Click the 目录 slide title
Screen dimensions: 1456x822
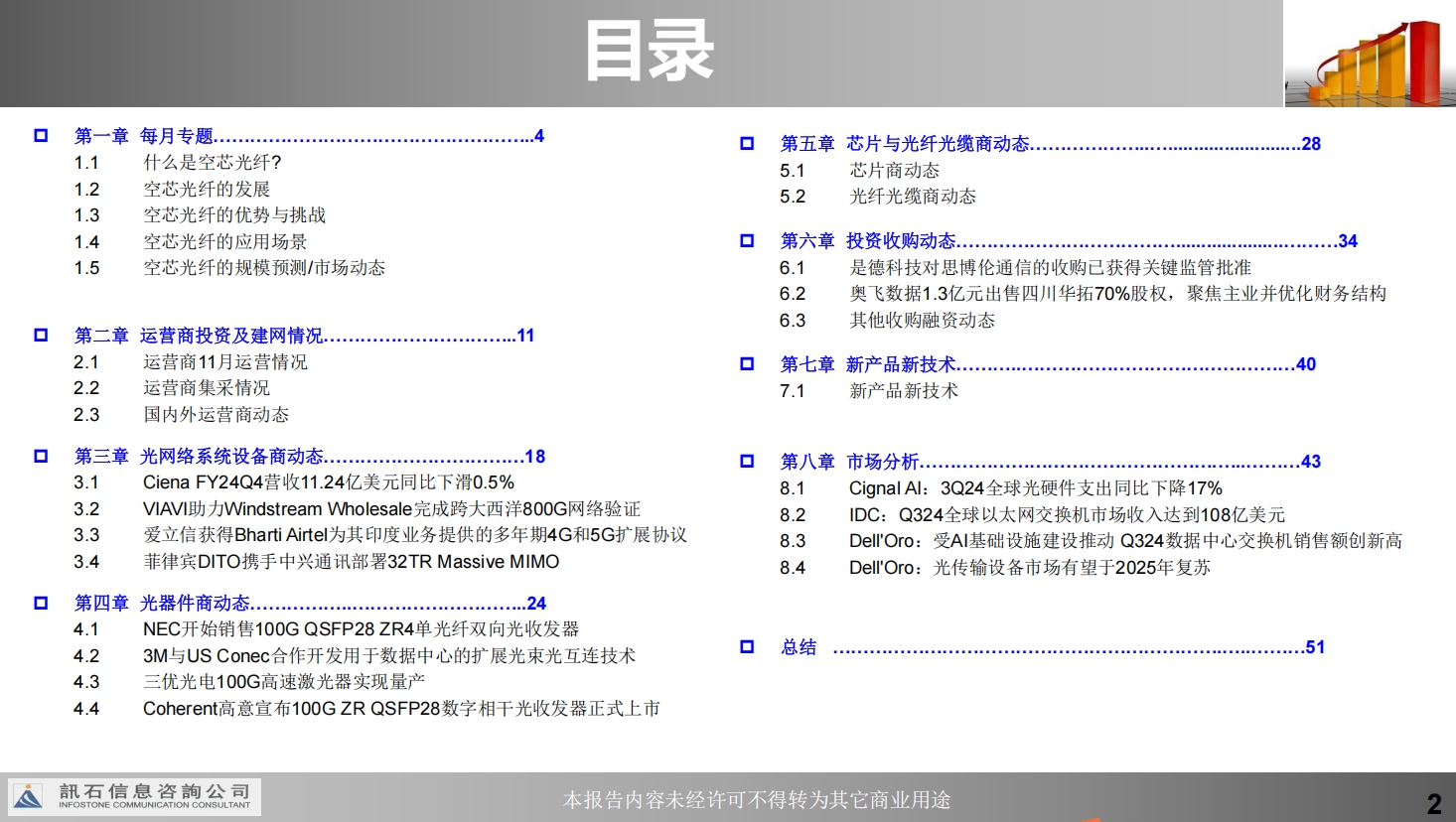(x=649, y=52)
